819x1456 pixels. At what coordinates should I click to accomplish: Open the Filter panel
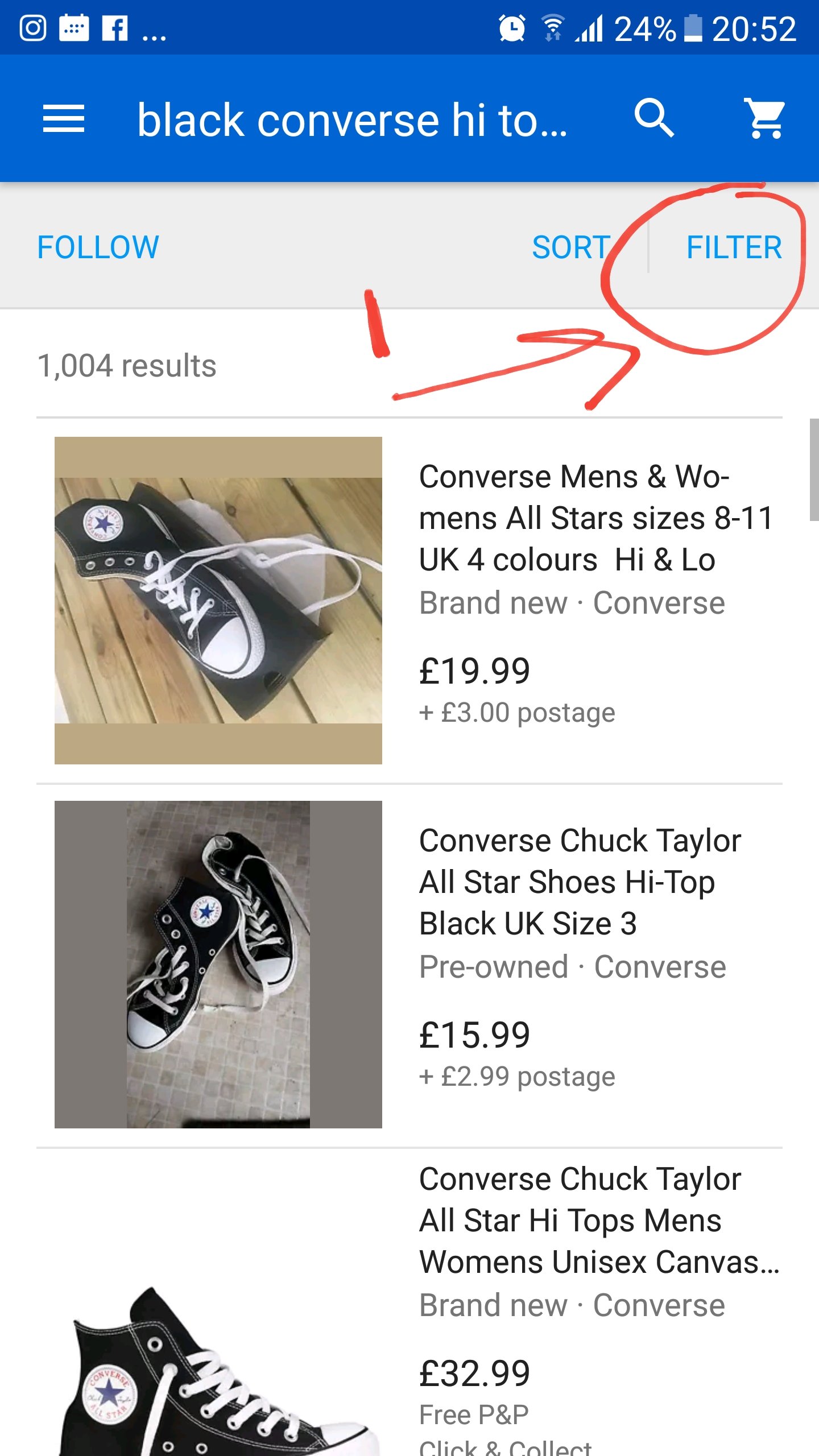tap(734, 247)
